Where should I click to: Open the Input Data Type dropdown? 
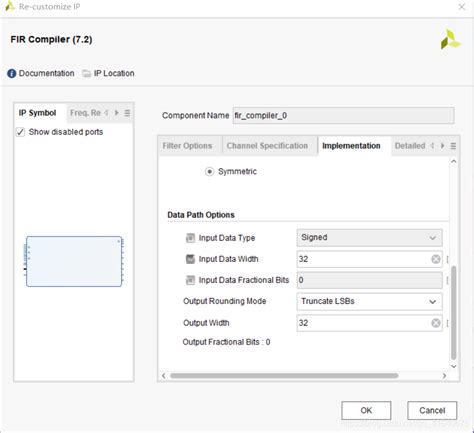click(369, 238)
